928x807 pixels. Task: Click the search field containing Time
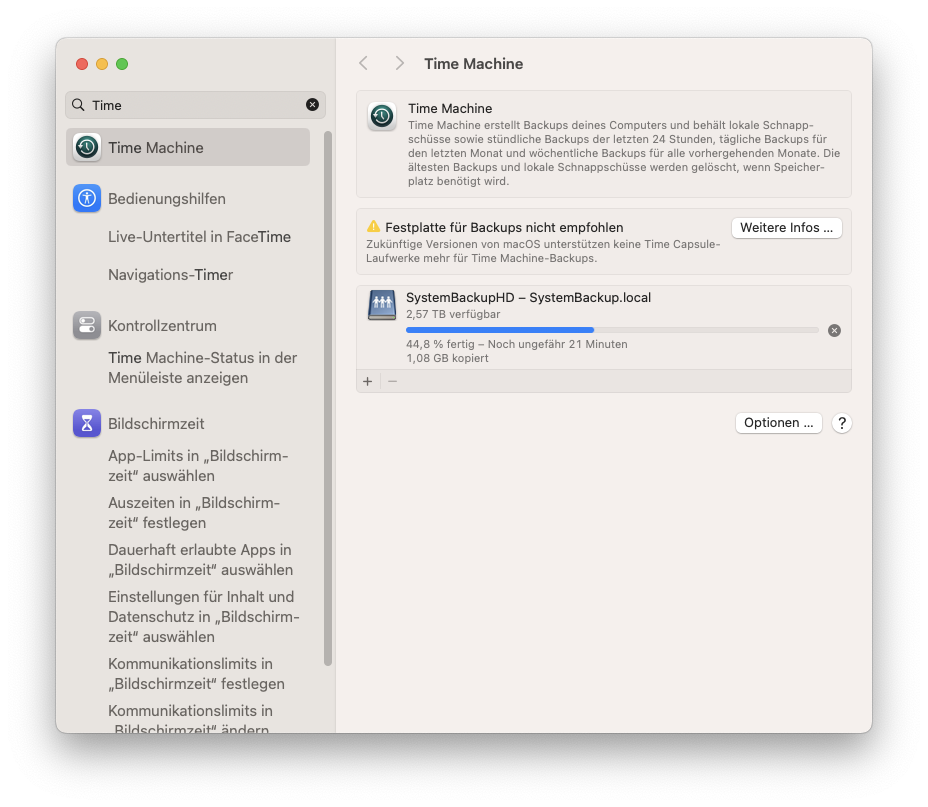coord(195,105)
